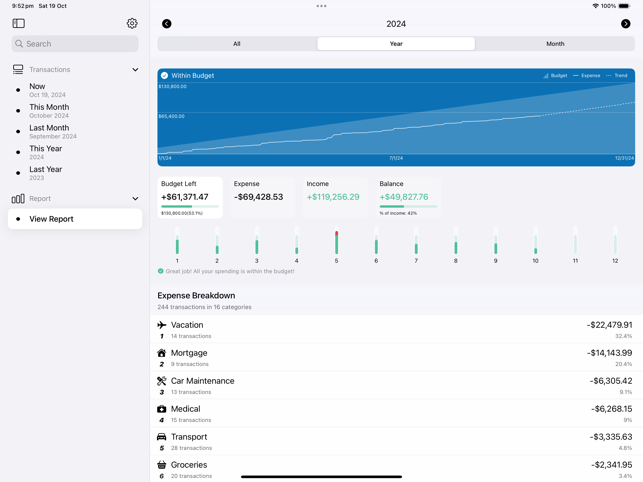
Task: Select the Income summary card
Action: [335, 197]
